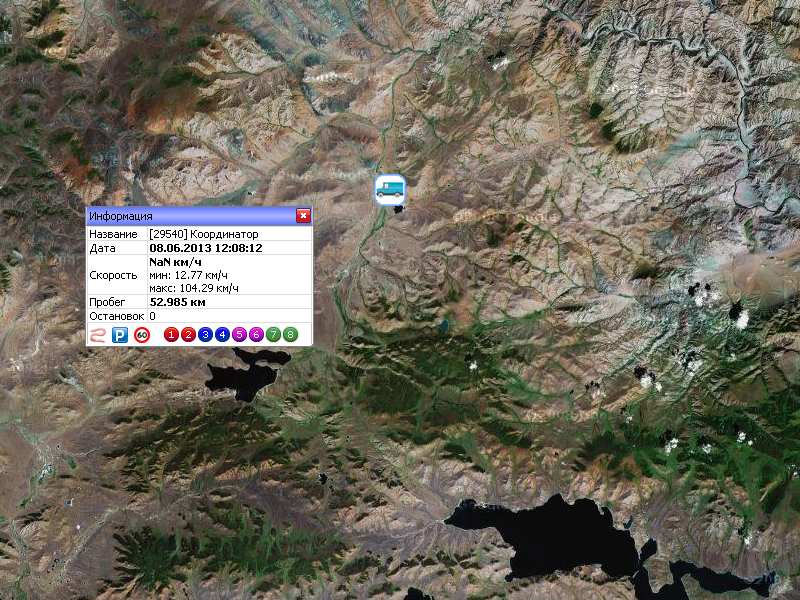Click the blue parking P icon
The width and height of the screenshot is (800, 600).
tap(120, 335)
